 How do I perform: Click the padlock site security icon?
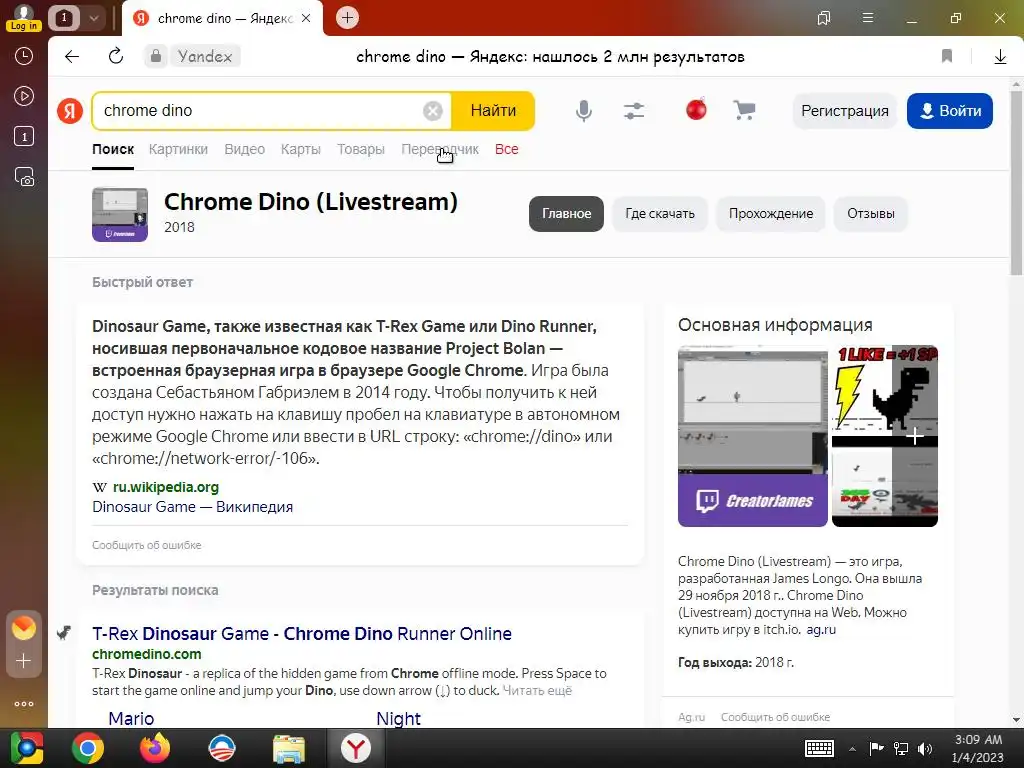click(x=155, y=56)
